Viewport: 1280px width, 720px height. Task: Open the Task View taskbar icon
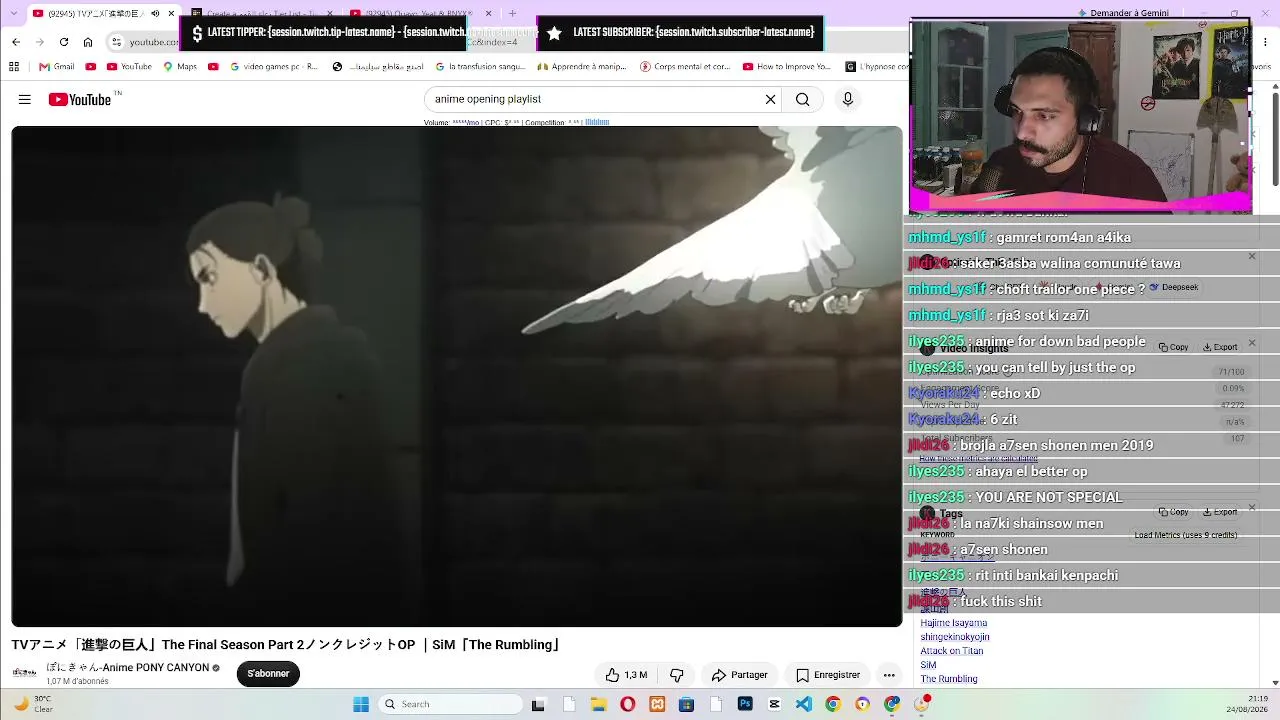(538, 704)
